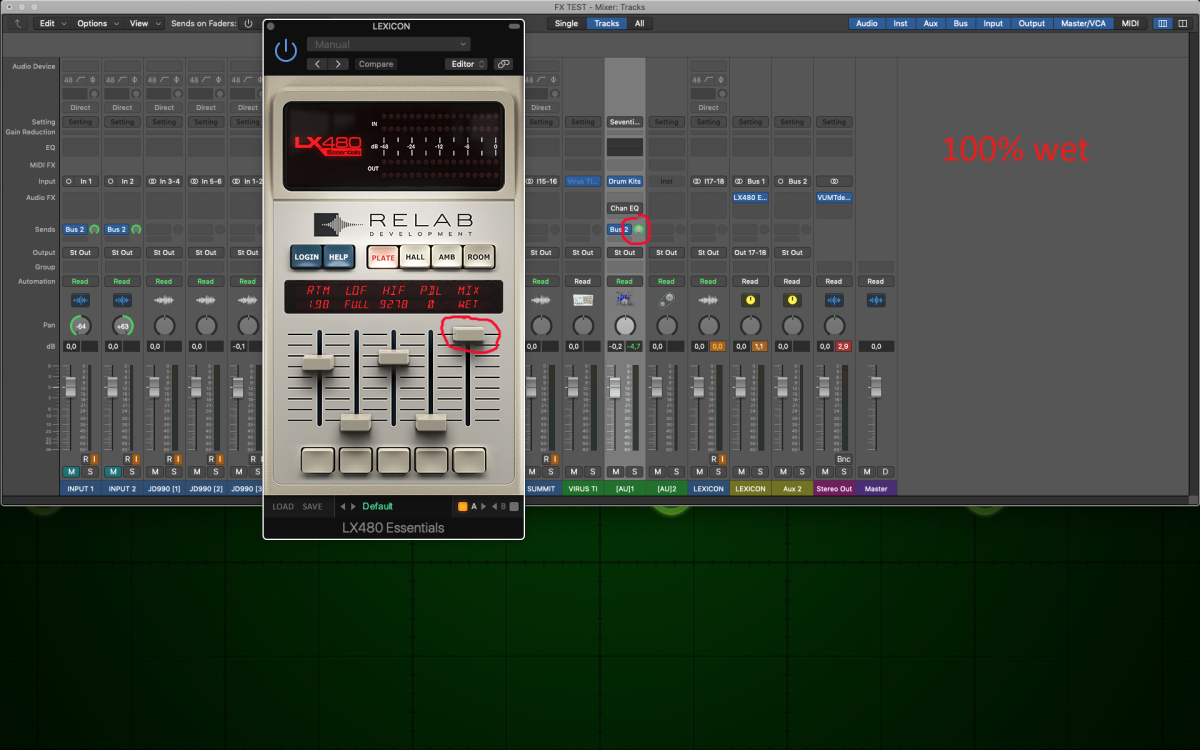Viewport: 1200px width, 750px height.
Task: Toggle Sends on Faders power icon
Action: tap(248, 23)
